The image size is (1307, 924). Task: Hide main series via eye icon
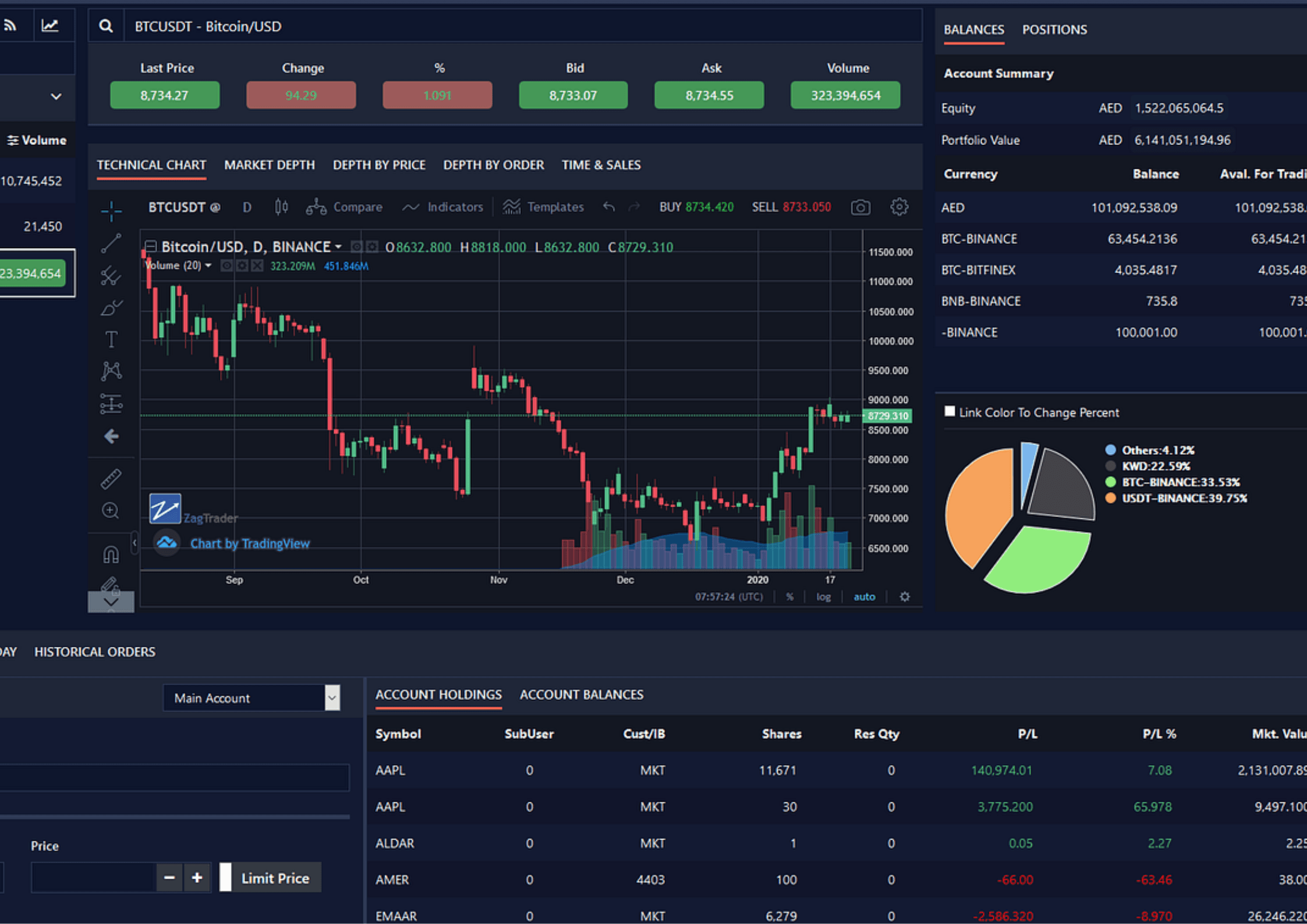click(x=357, y=247)
